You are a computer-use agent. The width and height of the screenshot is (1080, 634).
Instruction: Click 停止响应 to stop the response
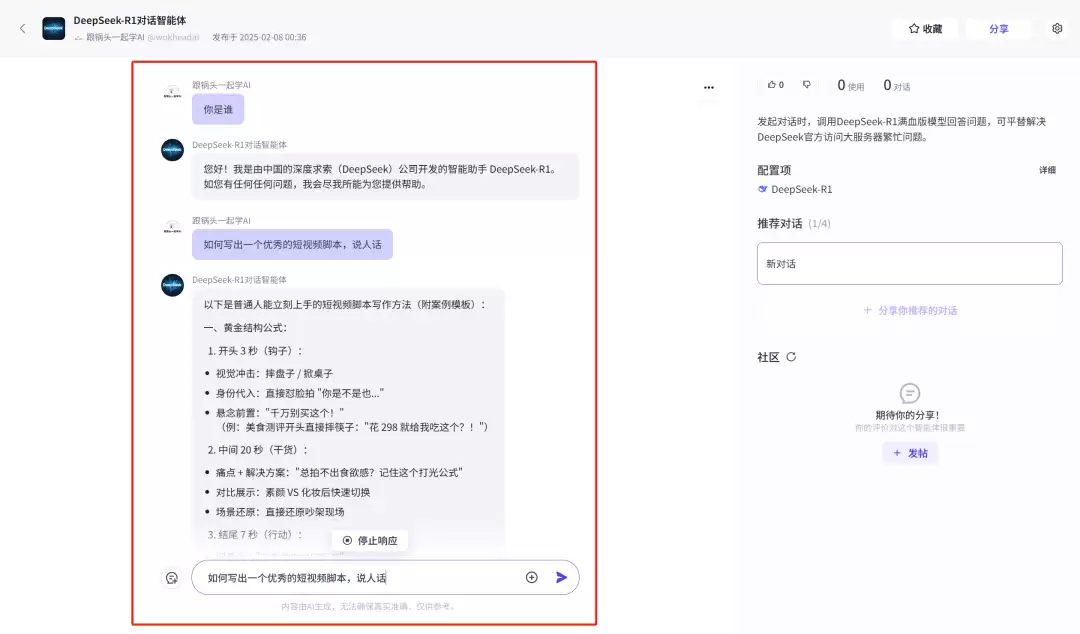tap(368, 539)
